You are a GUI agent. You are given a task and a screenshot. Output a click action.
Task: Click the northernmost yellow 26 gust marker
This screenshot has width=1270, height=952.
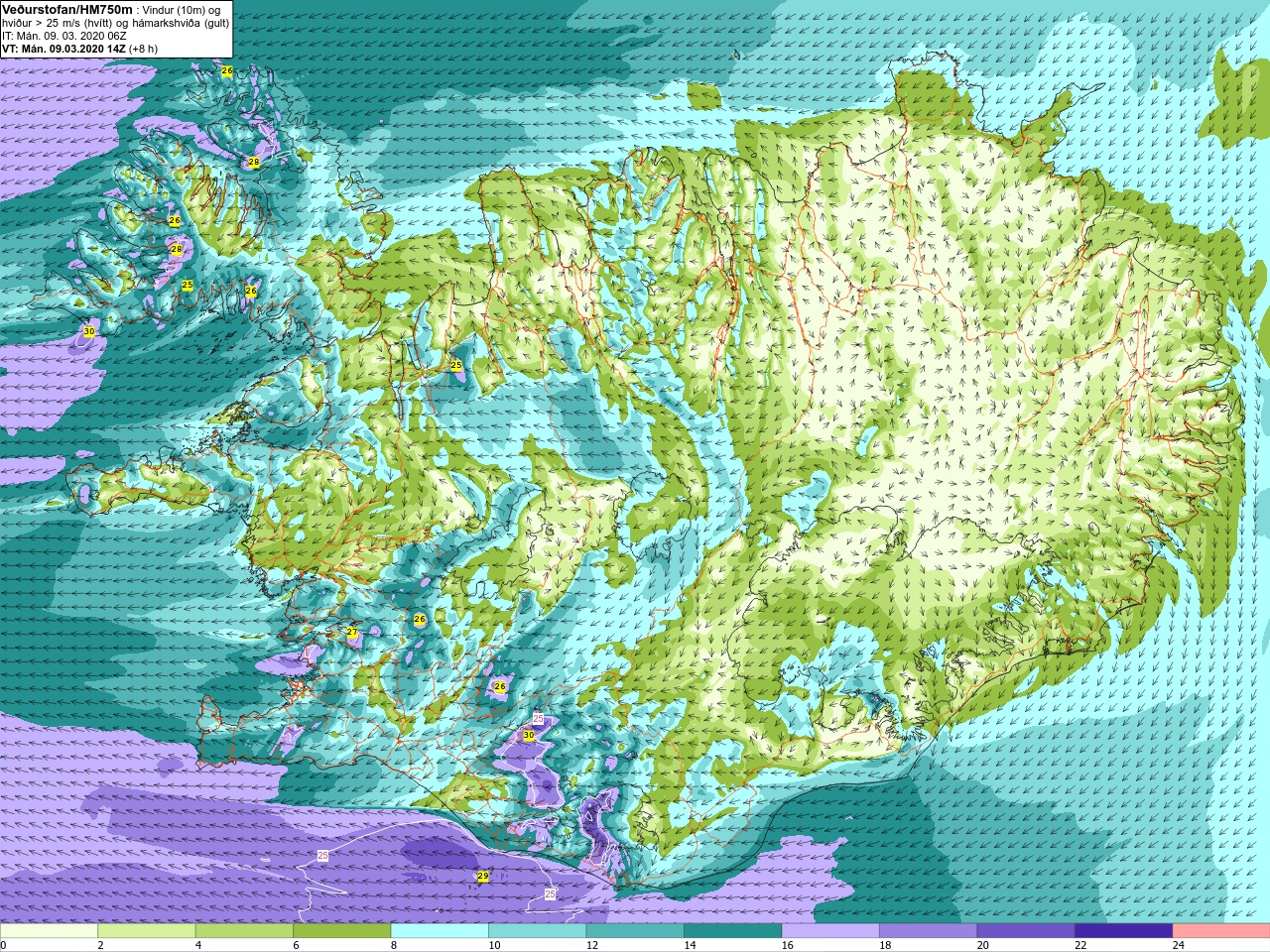tap(226, 71)
